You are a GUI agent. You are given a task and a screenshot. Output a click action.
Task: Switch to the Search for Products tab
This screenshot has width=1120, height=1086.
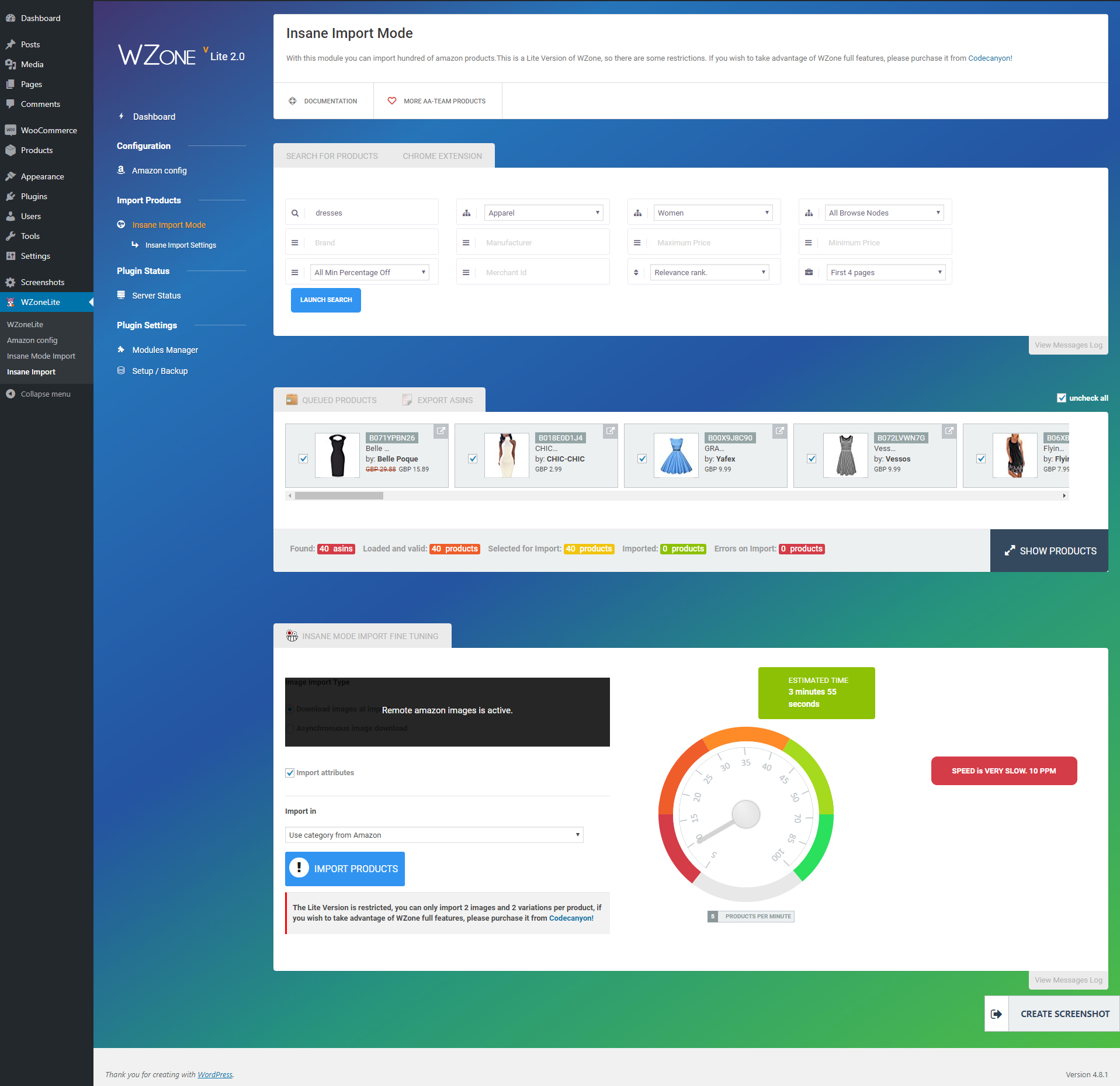[x=332, y=156]
